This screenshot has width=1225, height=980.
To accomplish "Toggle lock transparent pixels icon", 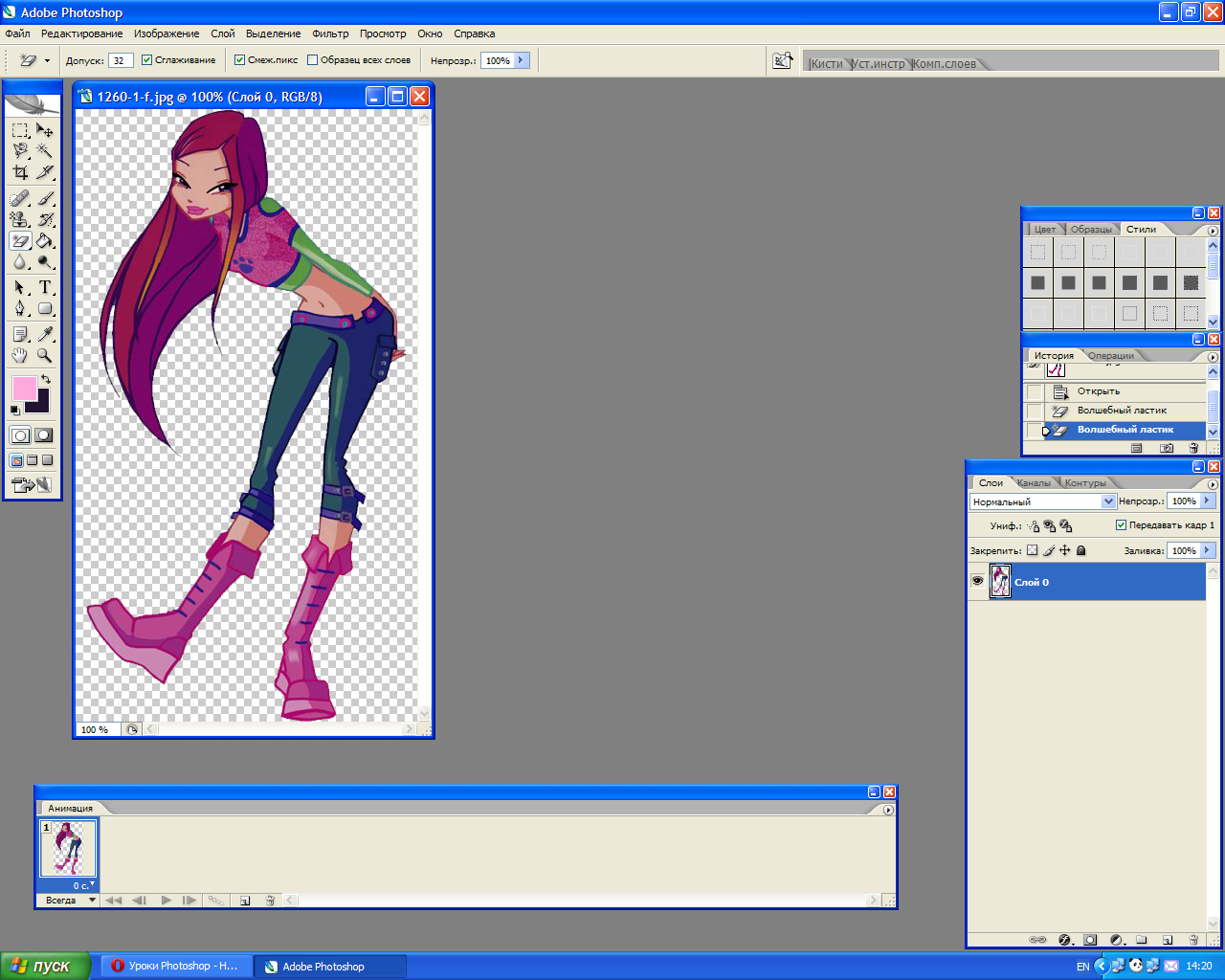I will tap(1032, 550).
